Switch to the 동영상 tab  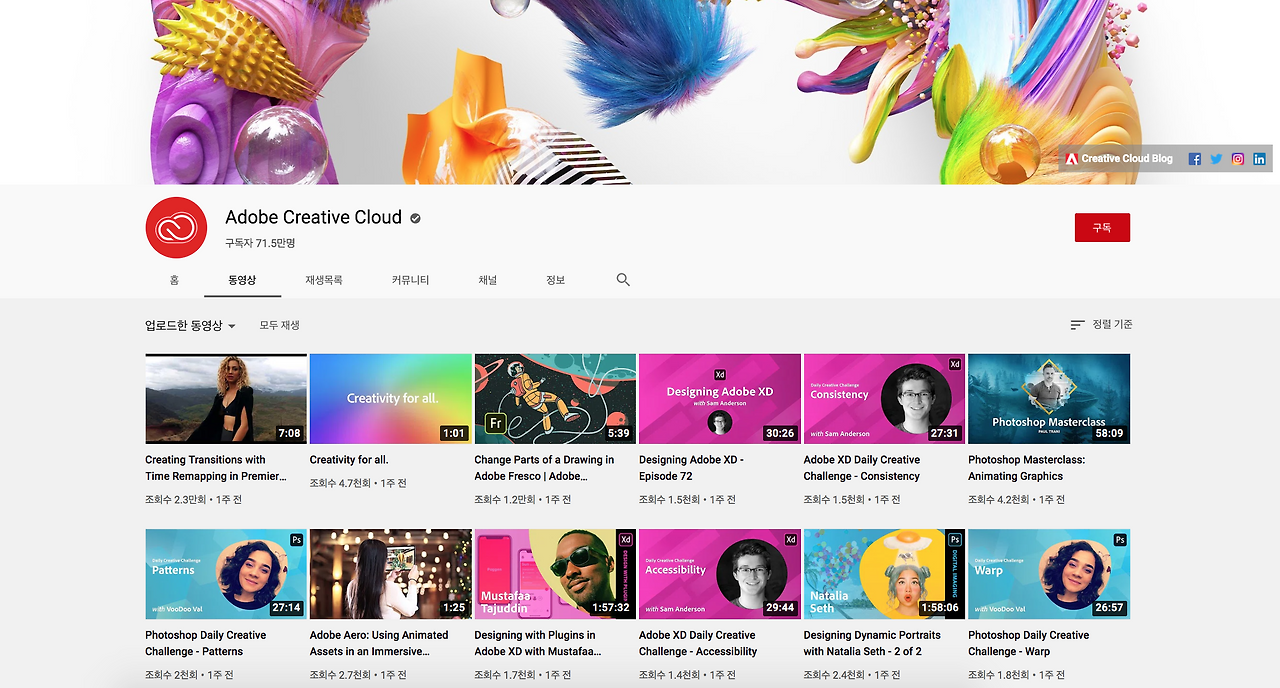coord(242,280)
